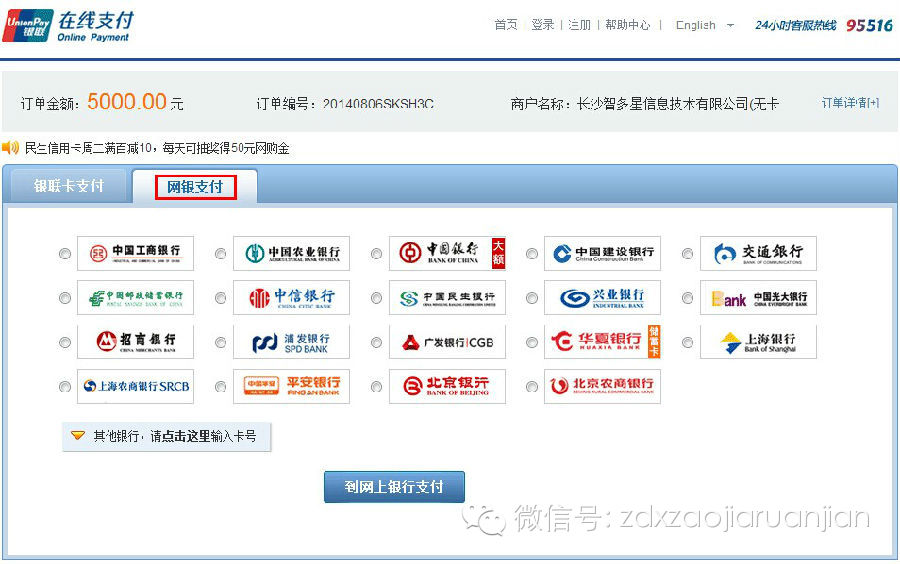Select the radio button for 广发银行CGB
The height and width of the screenshot is (564, 900).
point(377,343)
